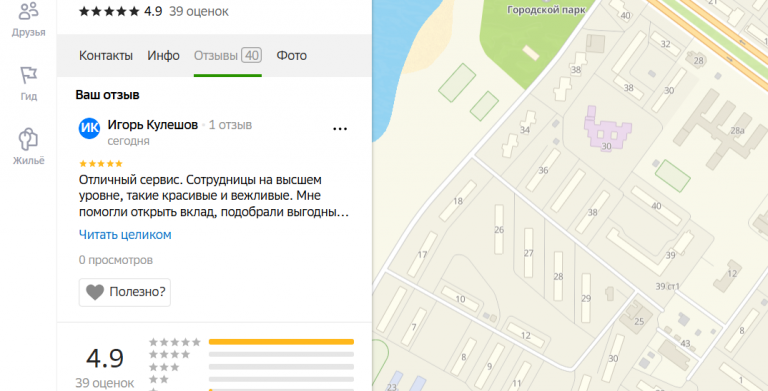
Task: Click building 29 on the map
Action: point(586,298)
